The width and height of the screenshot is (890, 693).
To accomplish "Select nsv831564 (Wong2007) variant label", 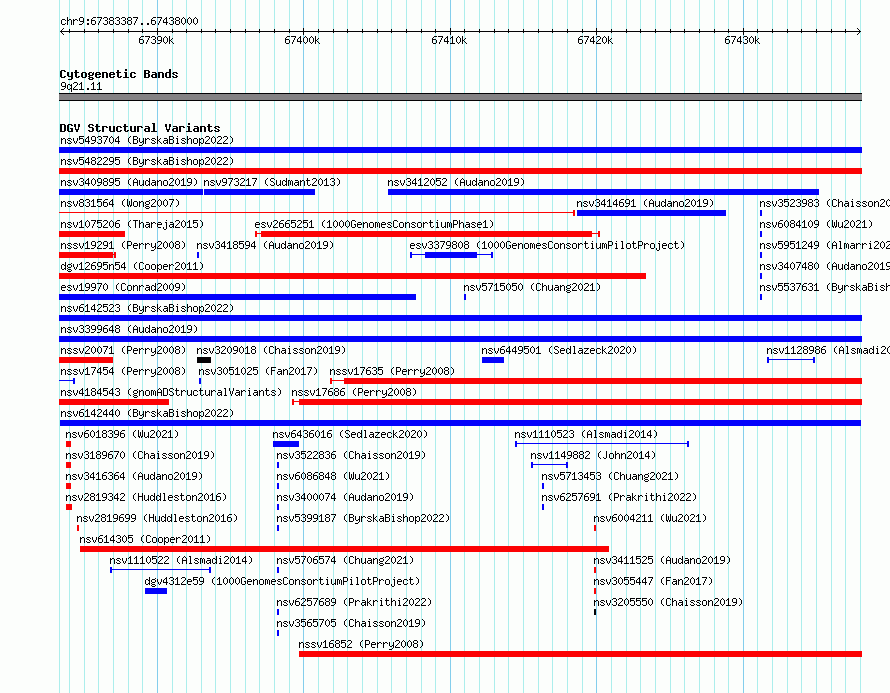I will (x=120, y=203).
